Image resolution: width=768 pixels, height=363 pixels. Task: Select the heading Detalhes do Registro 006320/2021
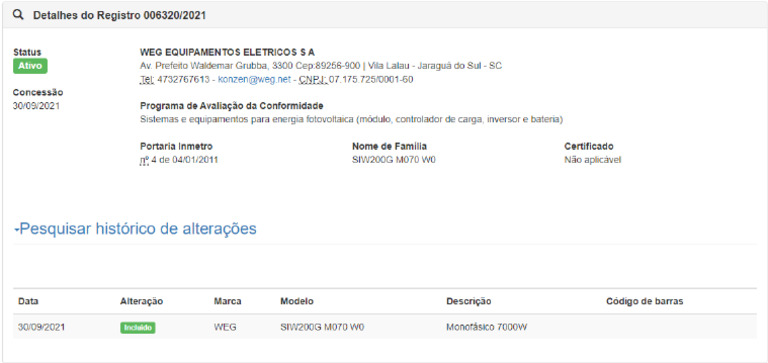coord(120,15)
